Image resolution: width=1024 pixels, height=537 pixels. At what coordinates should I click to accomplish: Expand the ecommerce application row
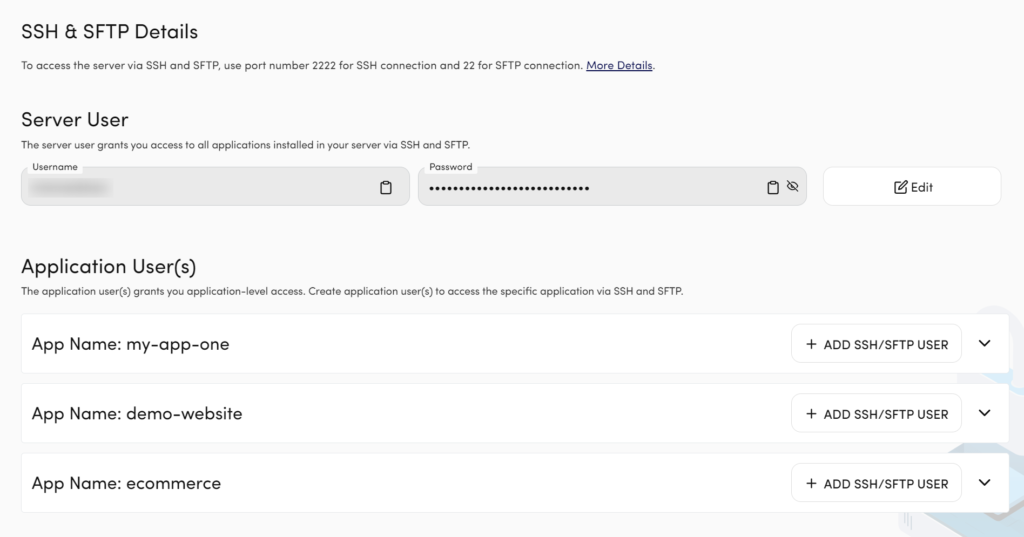[984, 483]
